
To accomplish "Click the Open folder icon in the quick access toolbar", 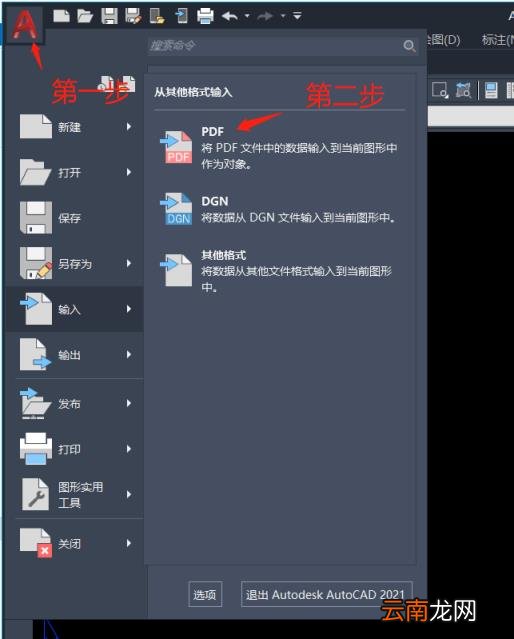I will pos(85,16).
